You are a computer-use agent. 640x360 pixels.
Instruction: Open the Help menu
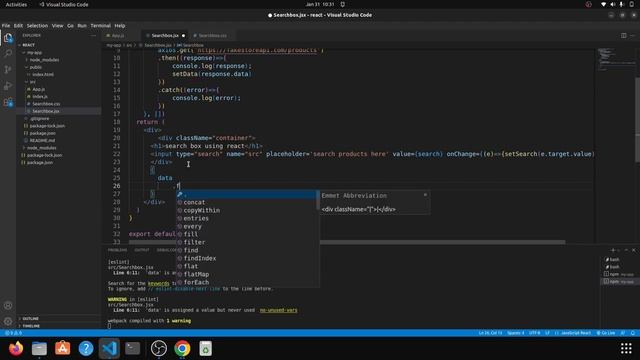pyautogui.click(x=120, y=25)
